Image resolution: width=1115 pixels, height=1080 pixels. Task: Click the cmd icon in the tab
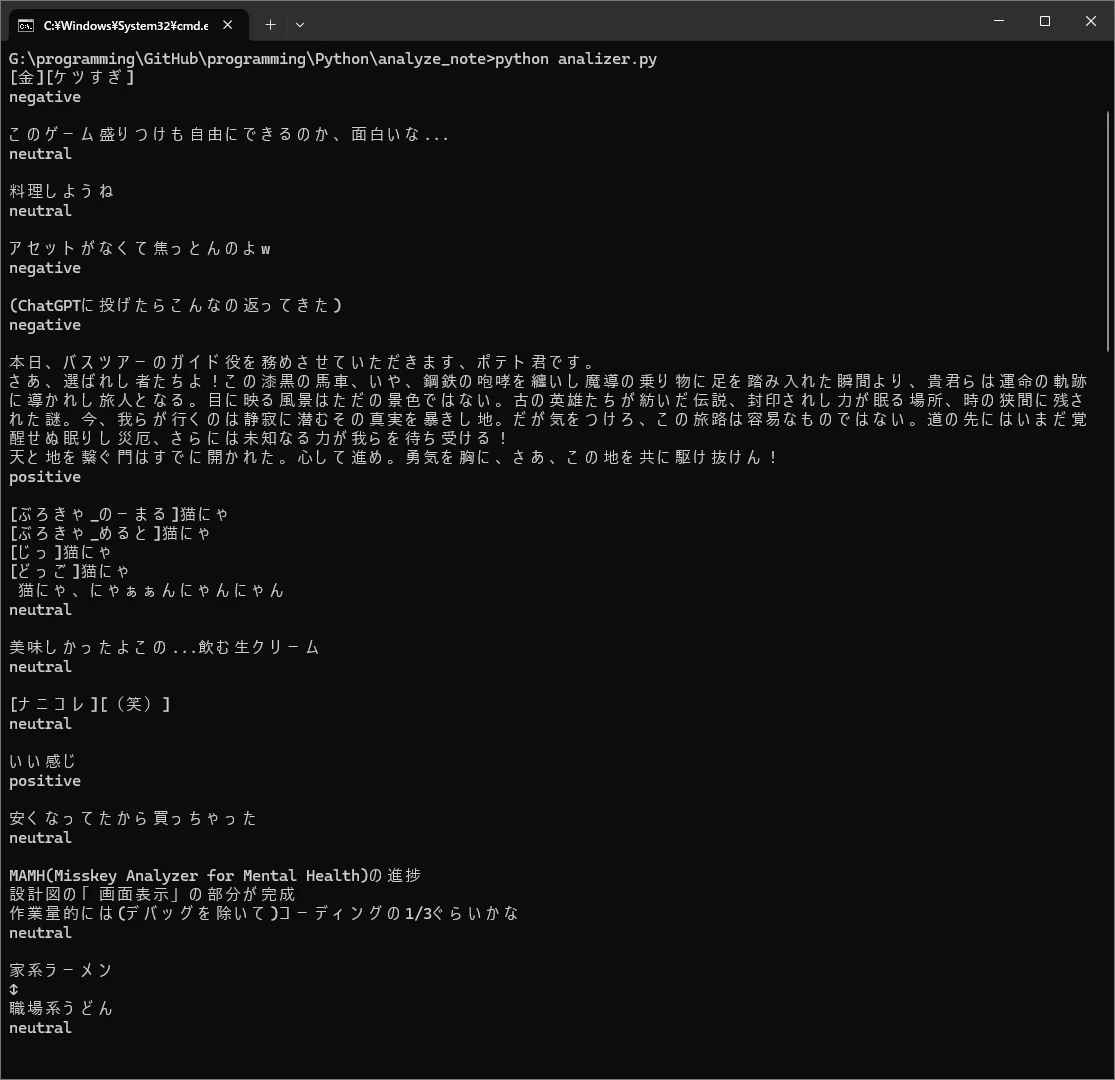(26, 26)
